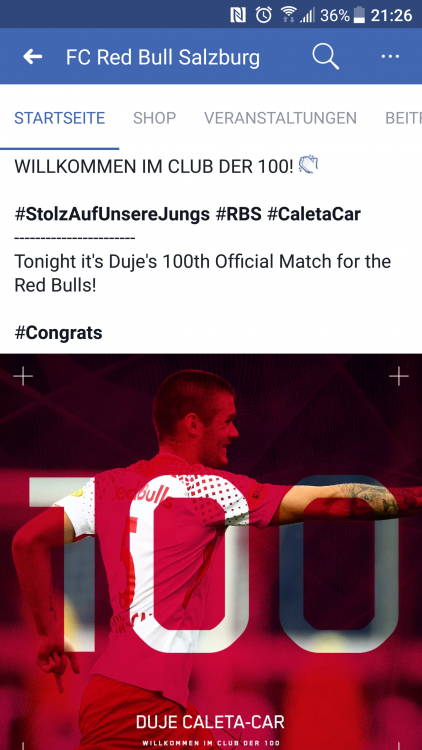Open the VERANSTALTUNGEN tab
The image size is (422, 750).
(x=280, y=118)
